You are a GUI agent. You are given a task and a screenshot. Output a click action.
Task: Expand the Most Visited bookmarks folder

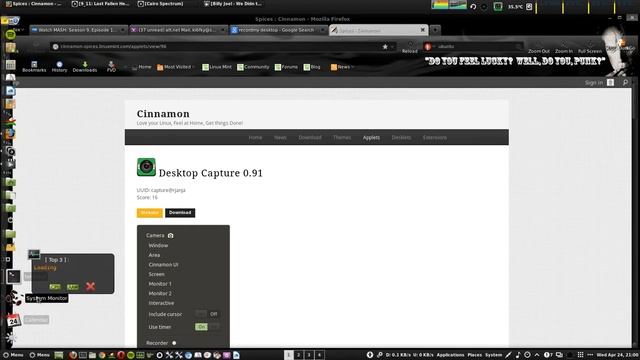click(x=176, y=67)
